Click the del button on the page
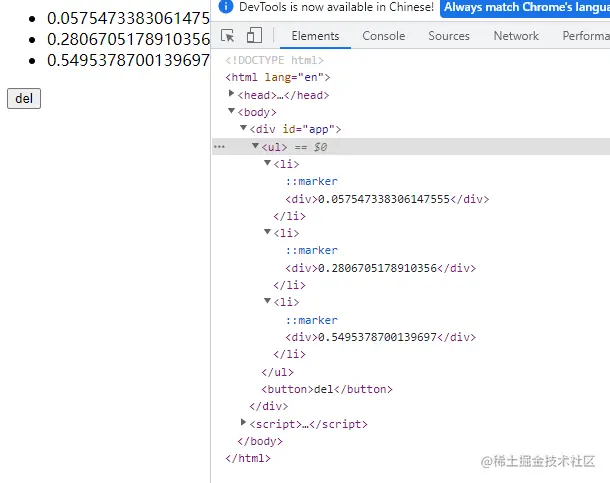 coord(24,98)
